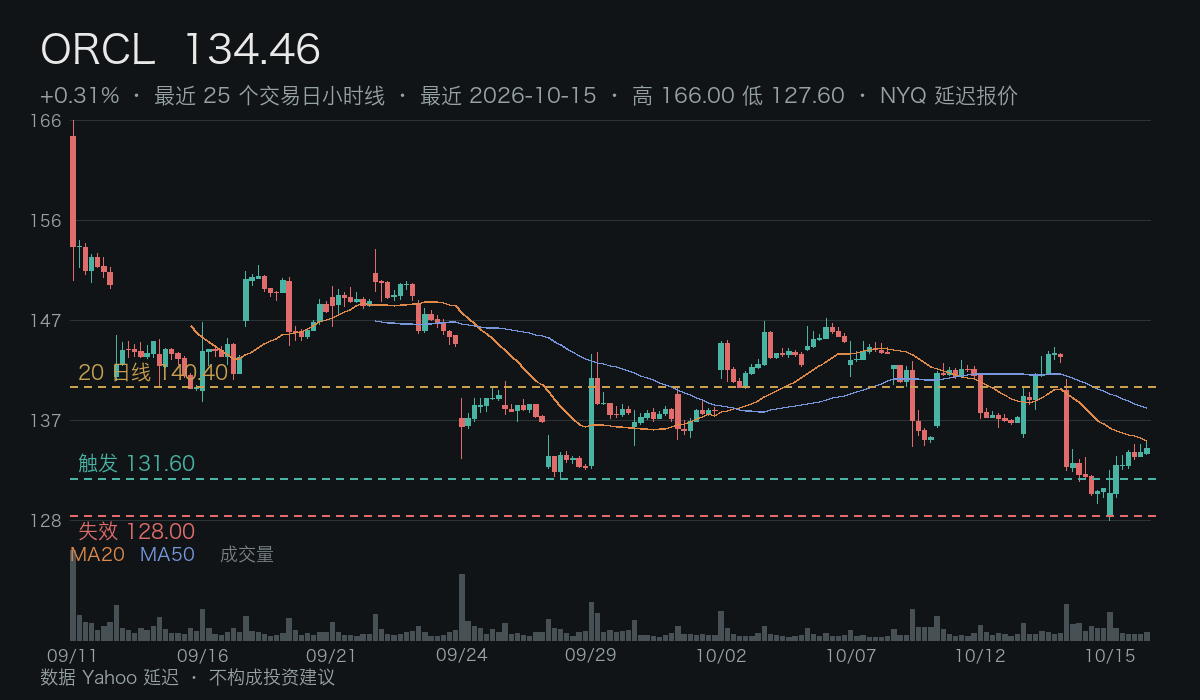Click the 成交量 volume legend label
This screenshot has width=1200, height=700.
[247, 555]
